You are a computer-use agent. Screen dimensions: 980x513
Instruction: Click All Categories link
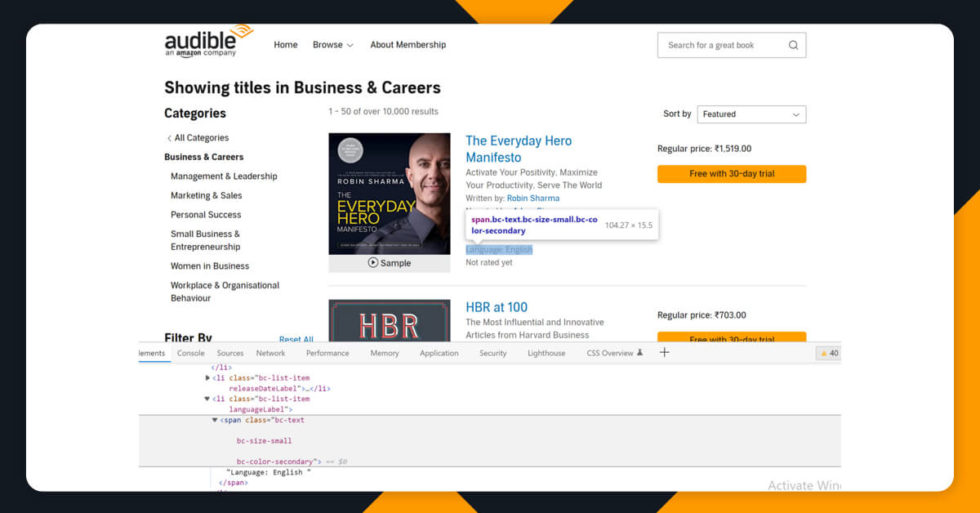[201, 138]
